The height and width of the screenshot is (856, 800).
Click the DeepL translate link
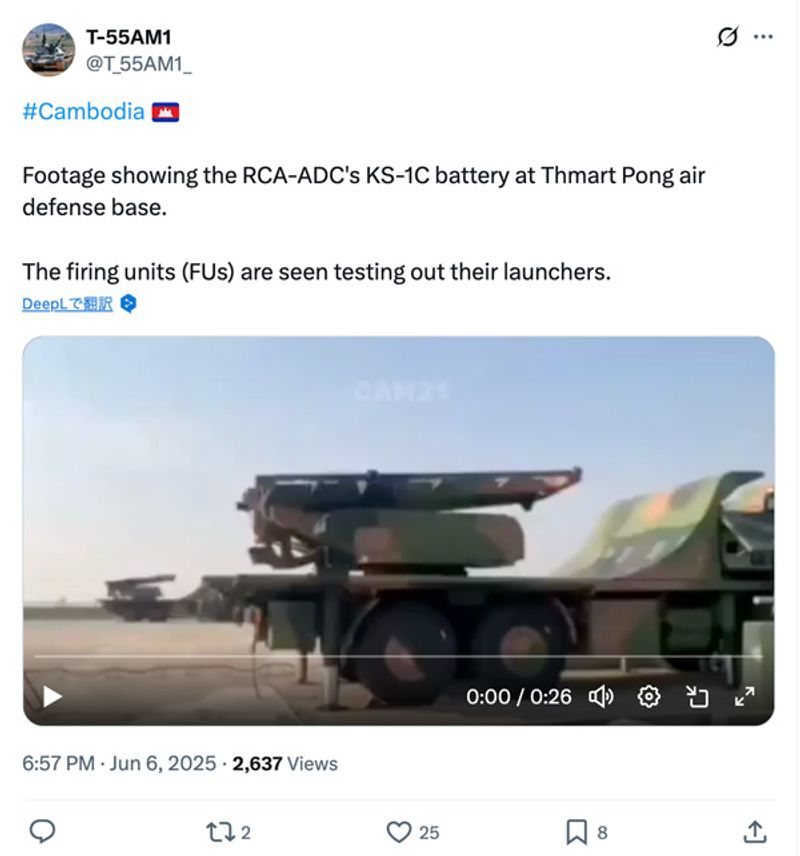[67, 304]
